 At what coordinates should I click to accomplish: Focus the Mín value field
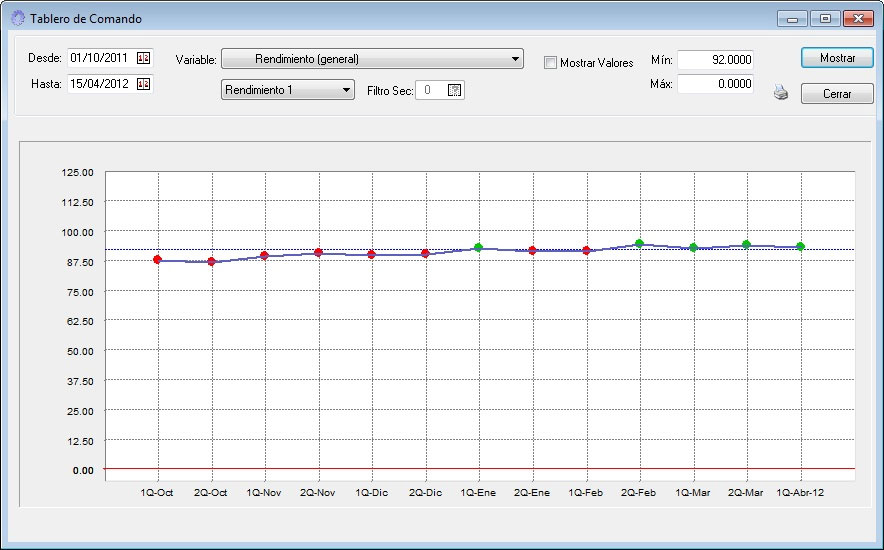coord(715,60)
